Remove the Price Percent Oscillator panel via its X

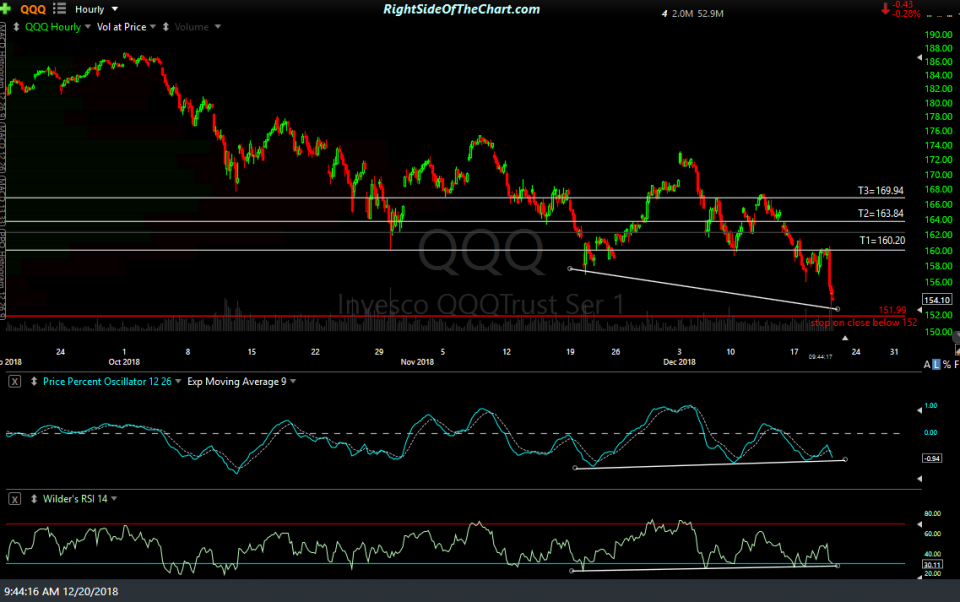pyautogui.click(x=14, y=381)
